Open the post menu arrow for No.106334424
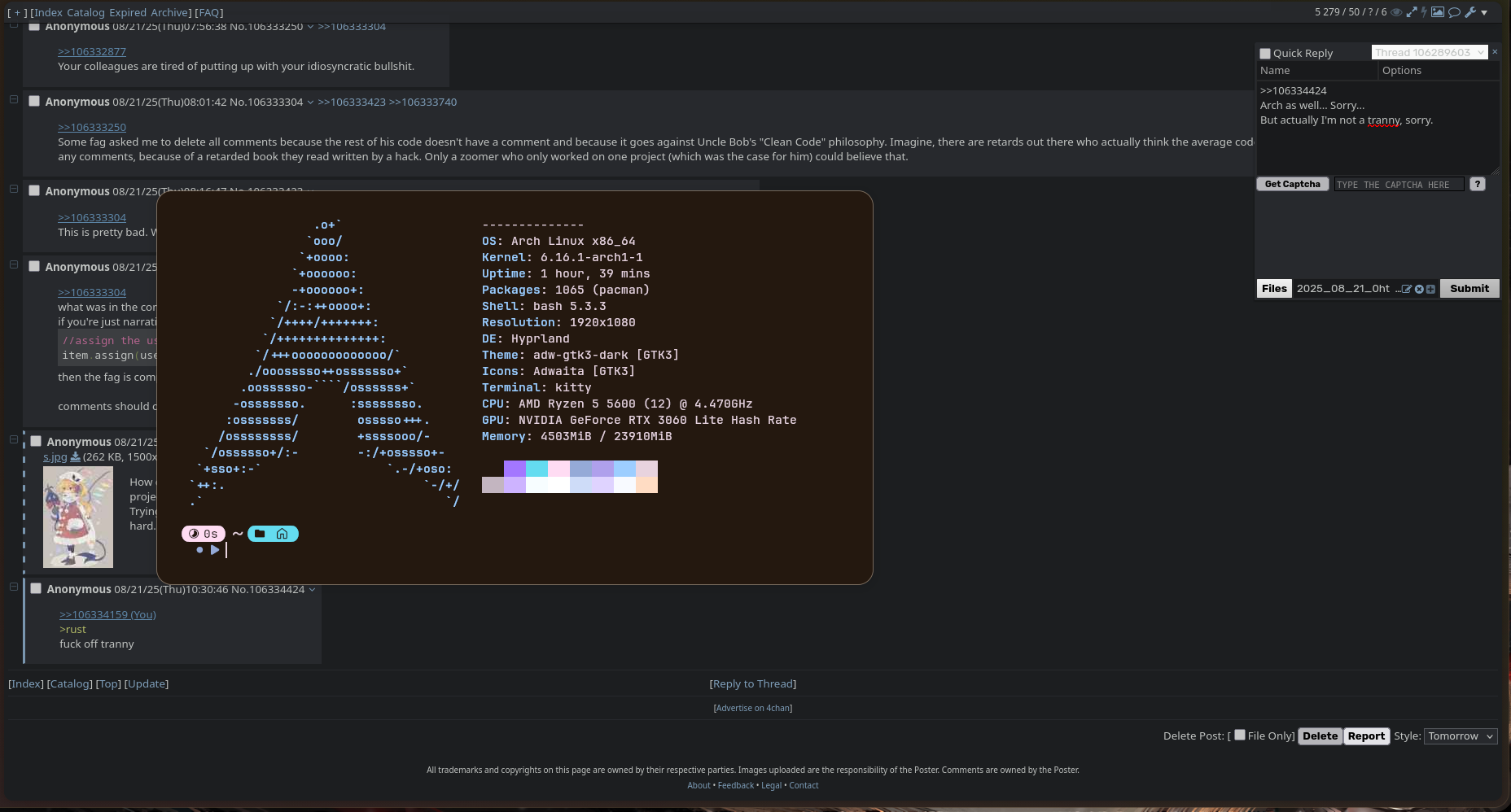 coord(312,590)
